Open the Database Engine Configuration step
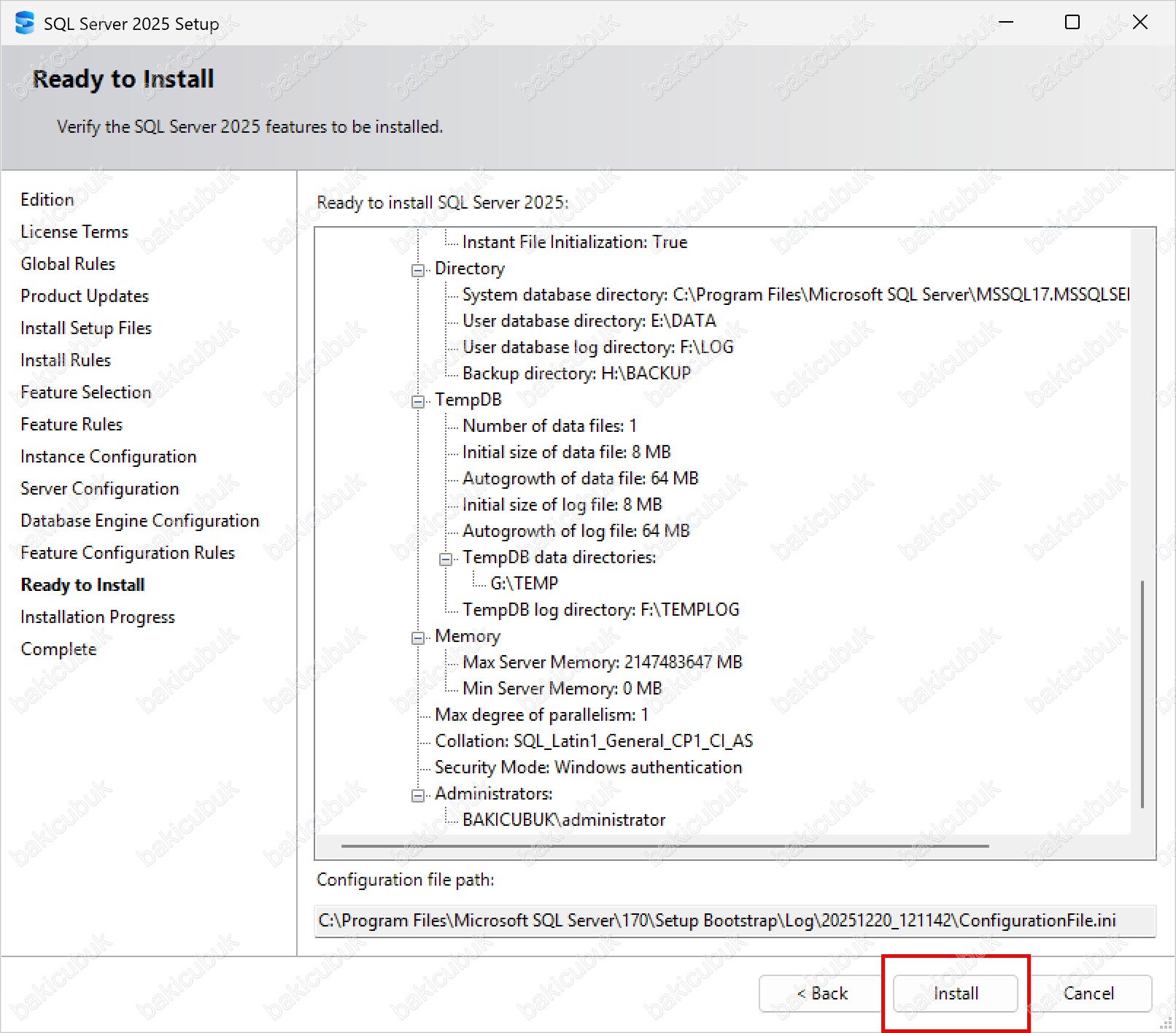The height and width of the screenshot is (1033, 1176). (x=139, y=521)
